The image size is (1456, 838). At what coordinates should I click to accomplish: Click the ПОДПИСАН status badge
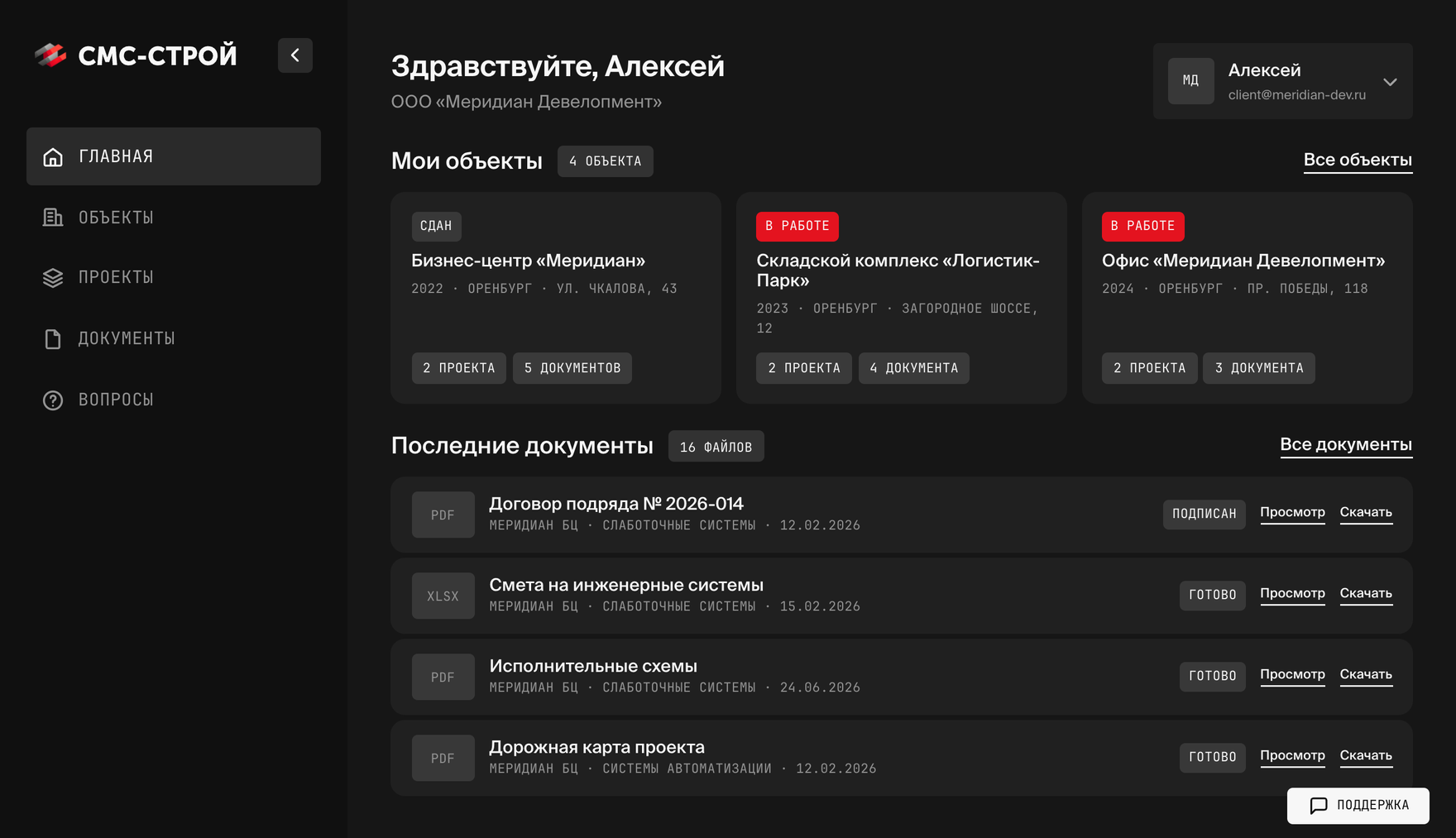point(1205,515)
